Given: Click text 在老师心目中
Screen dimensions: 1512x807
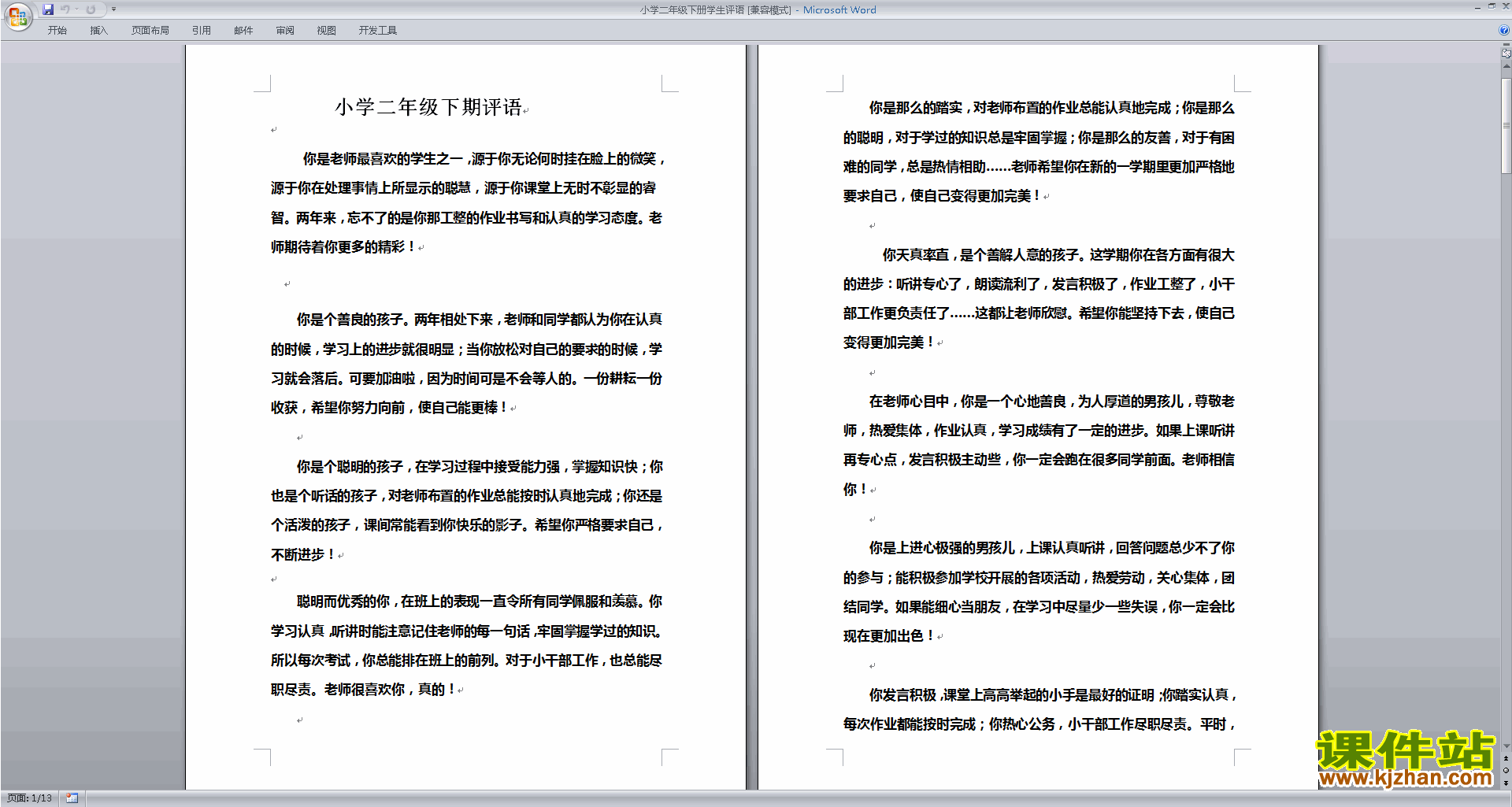Looking at the screenshot, I should pos(909,402).
